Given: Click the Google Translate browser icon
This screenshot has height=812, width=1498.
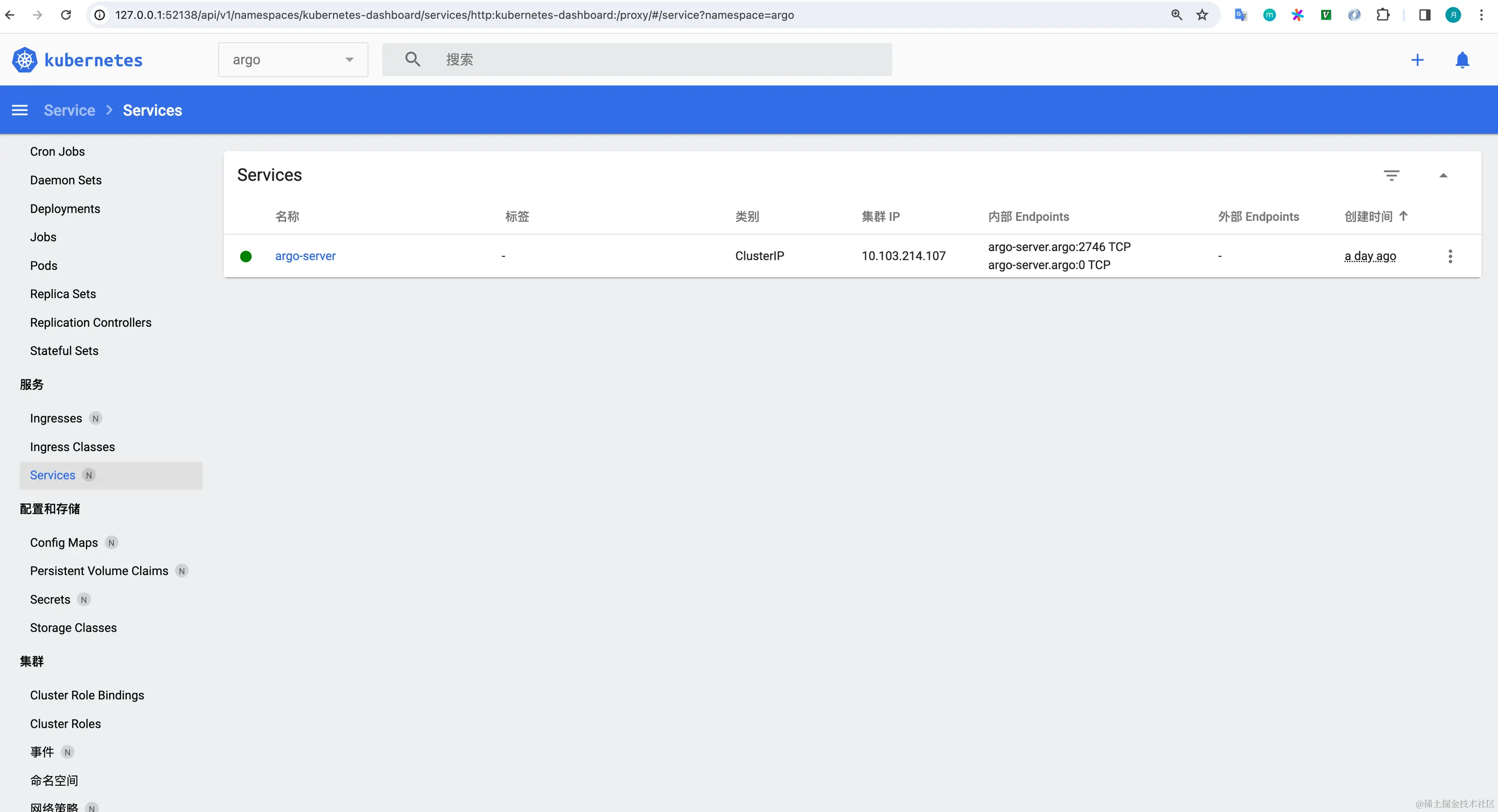Looking at the screenshot, I should click(1240, 14).
